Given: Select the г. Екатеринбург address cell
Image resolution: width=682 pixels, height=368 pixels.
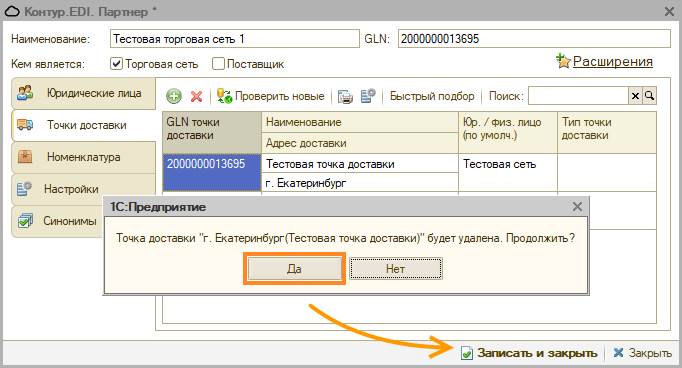Looking at the screenshot, I should point(360,183).
